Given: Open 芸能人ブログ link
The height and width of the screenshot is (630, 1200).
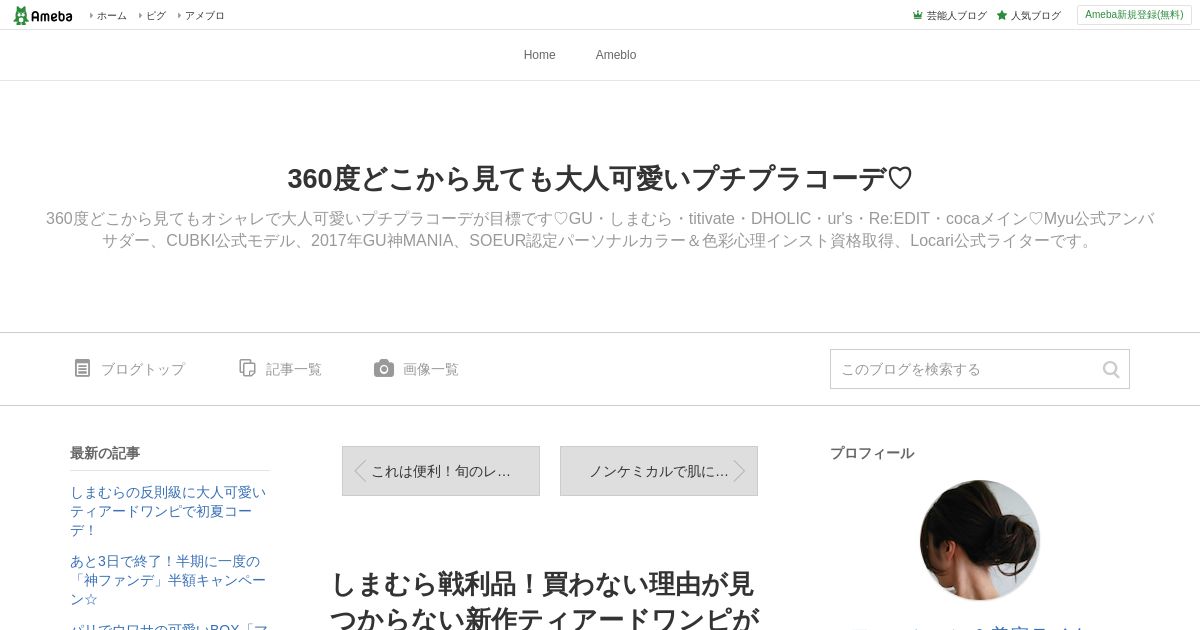Looking at the screenshot, I should (x=957, y=16).
